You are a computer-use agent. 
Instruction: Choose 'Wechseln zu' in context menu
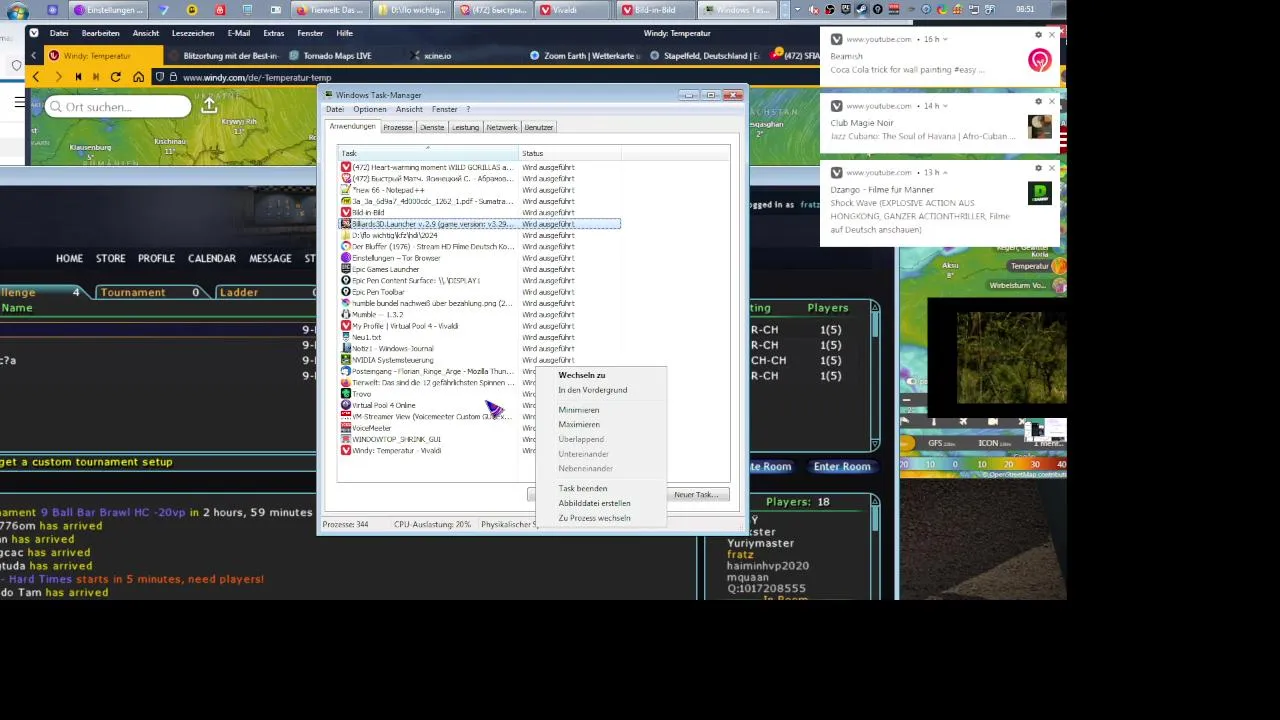click(600, 375)
